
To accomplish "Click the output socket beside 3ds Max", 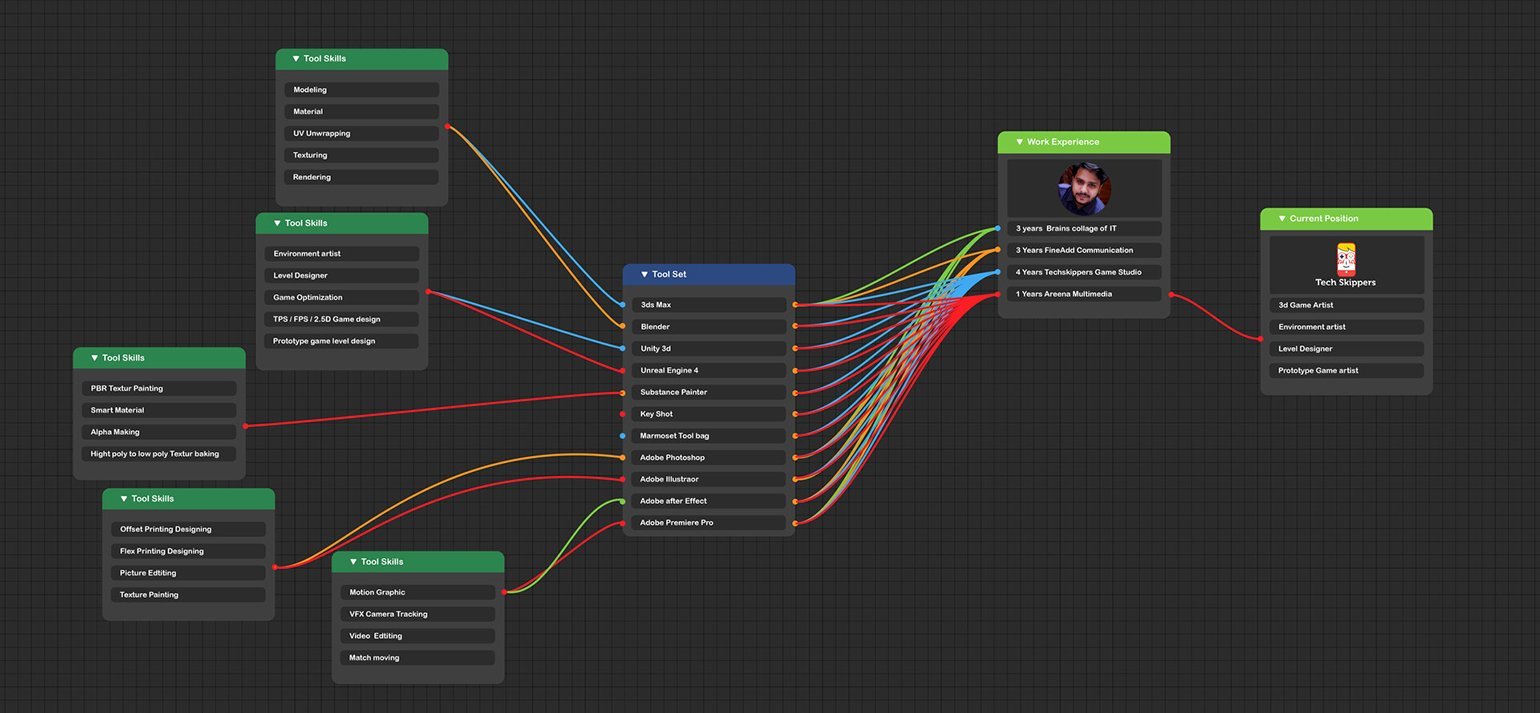I will (795, 305).
